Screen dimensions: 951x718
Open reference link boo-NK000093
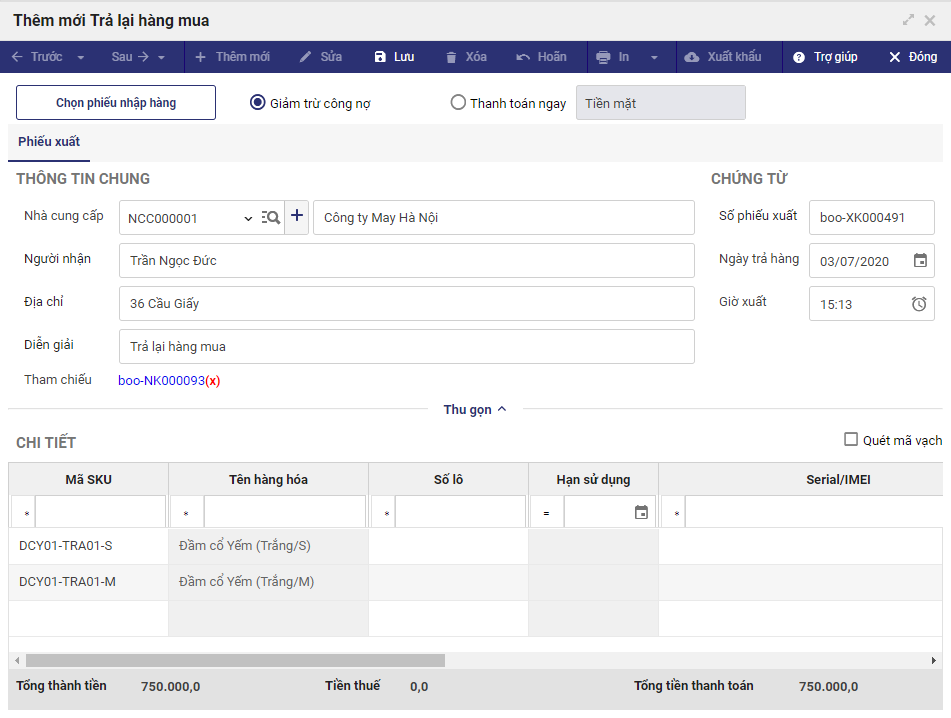(x=161, y=380)
